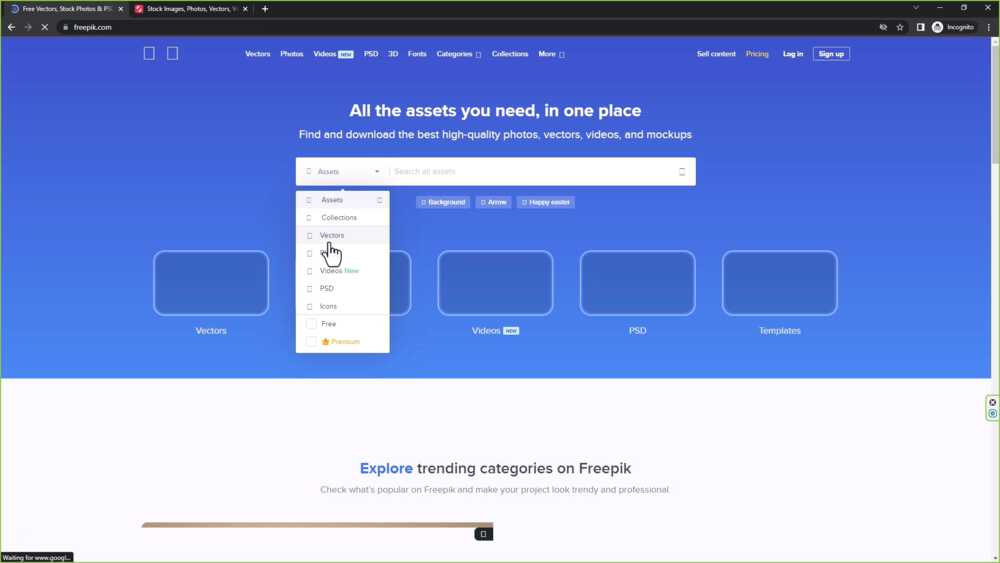Stop the page from loading
Image resolution: width=1000 pixels, height=563 pixels.
[x=45, y=27]
